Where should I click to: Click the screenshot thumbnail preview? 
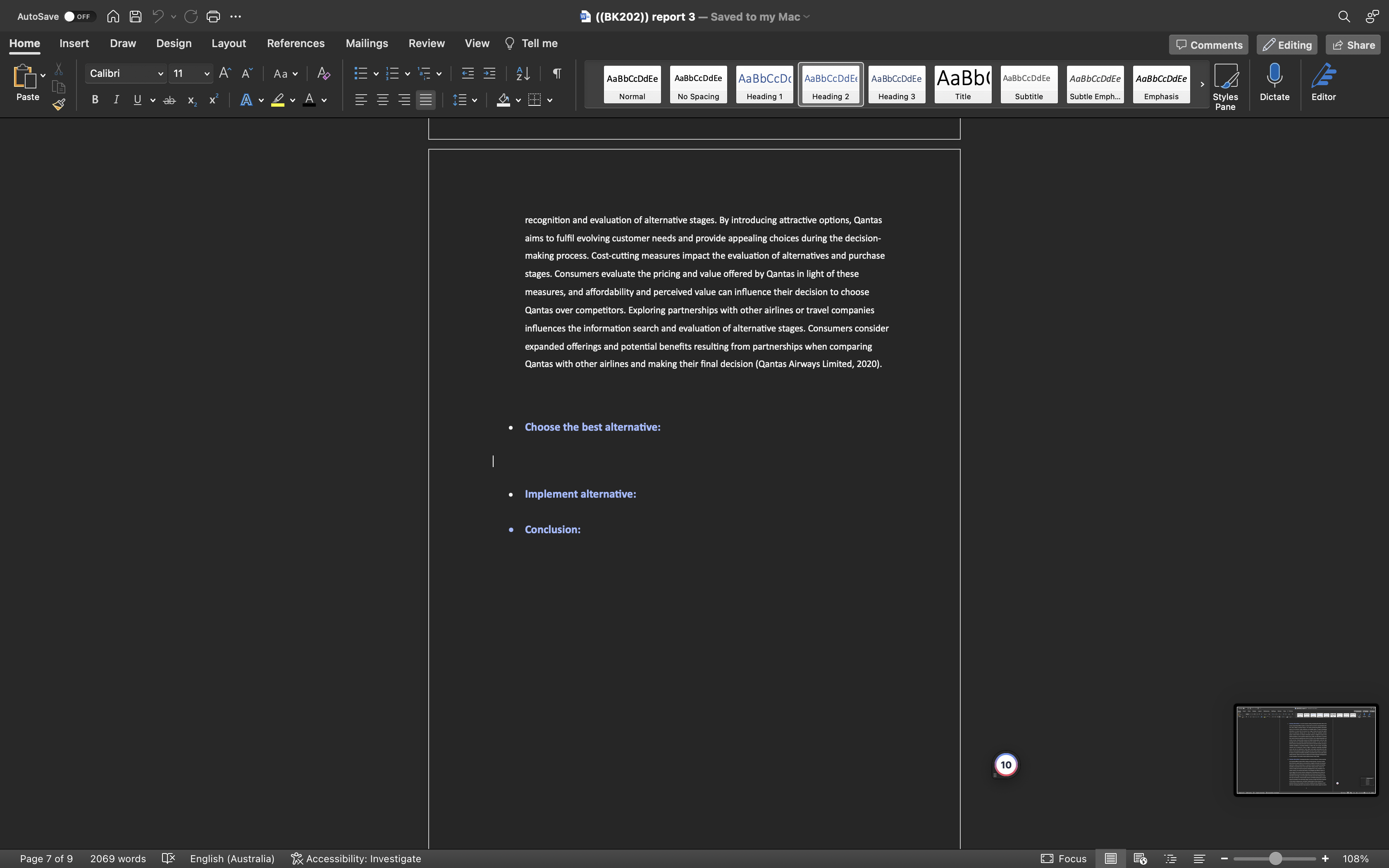1306,750
